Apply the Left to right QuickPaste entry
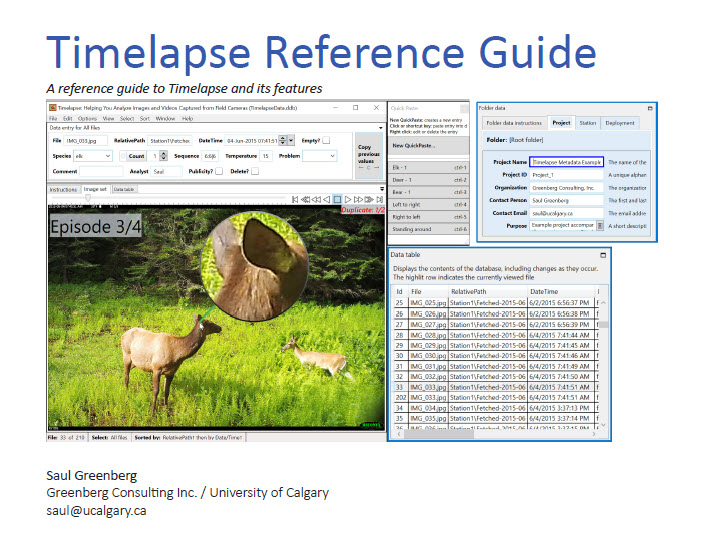 [428, 205]
